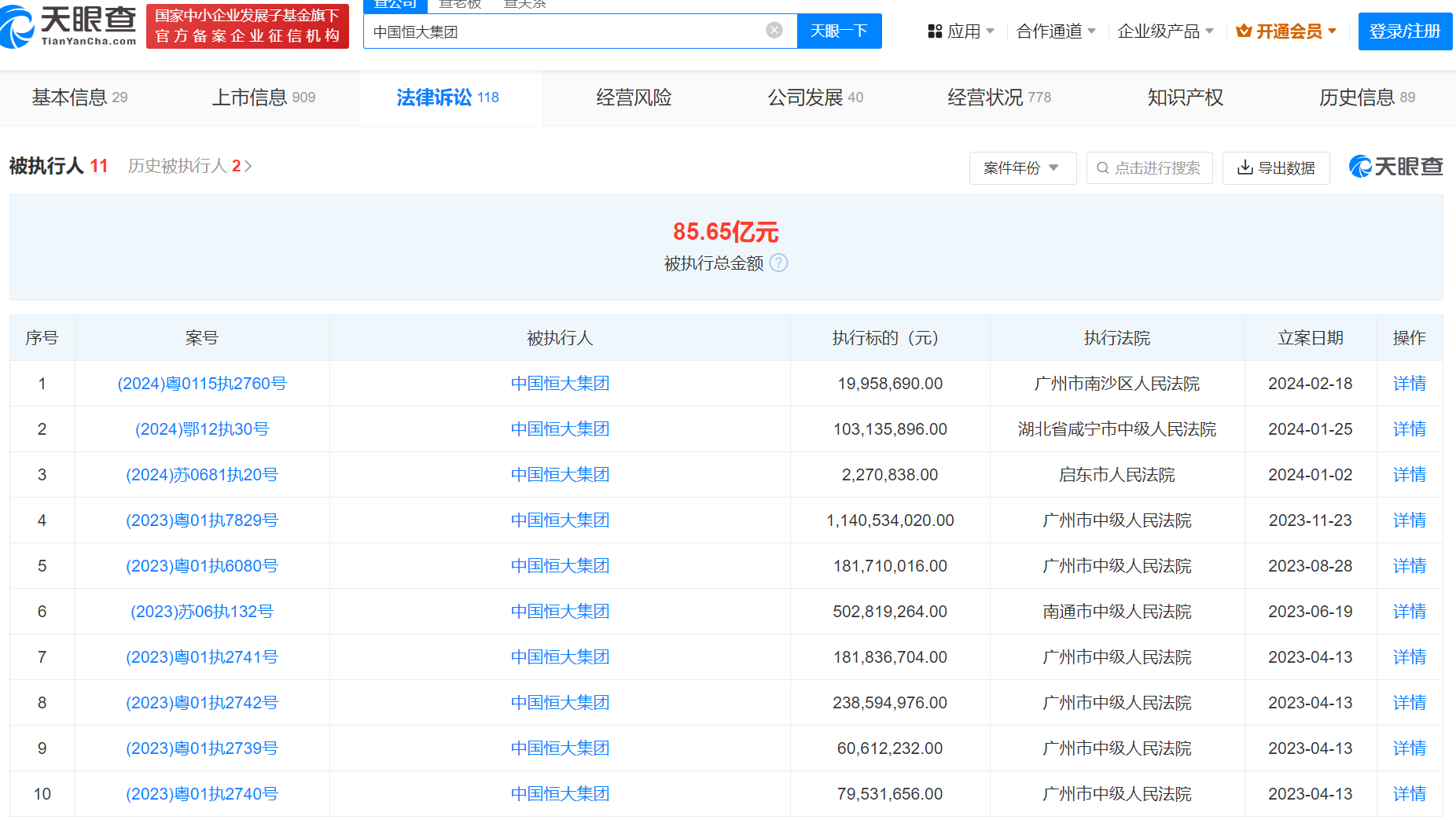1456x820 pixels.
Task: Open the 公司发展 tab
Action: pos(815,97)
